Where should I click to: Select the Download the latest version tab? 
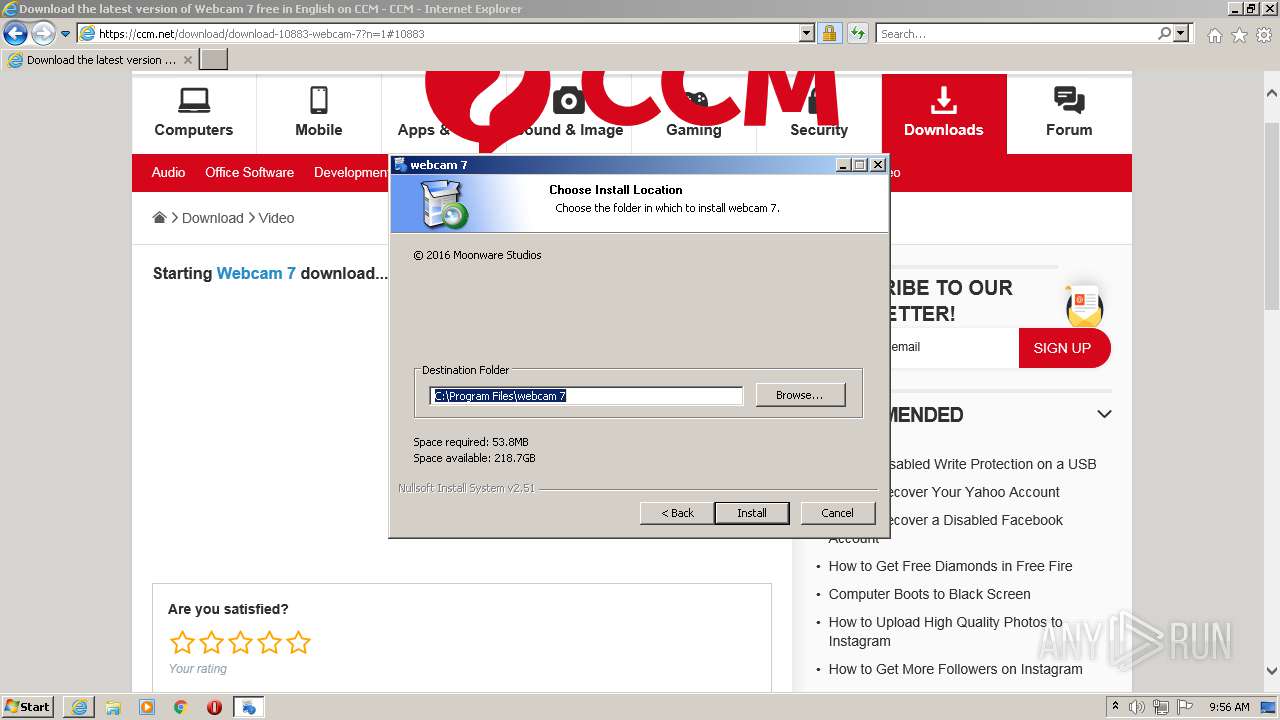coord(100,60)
